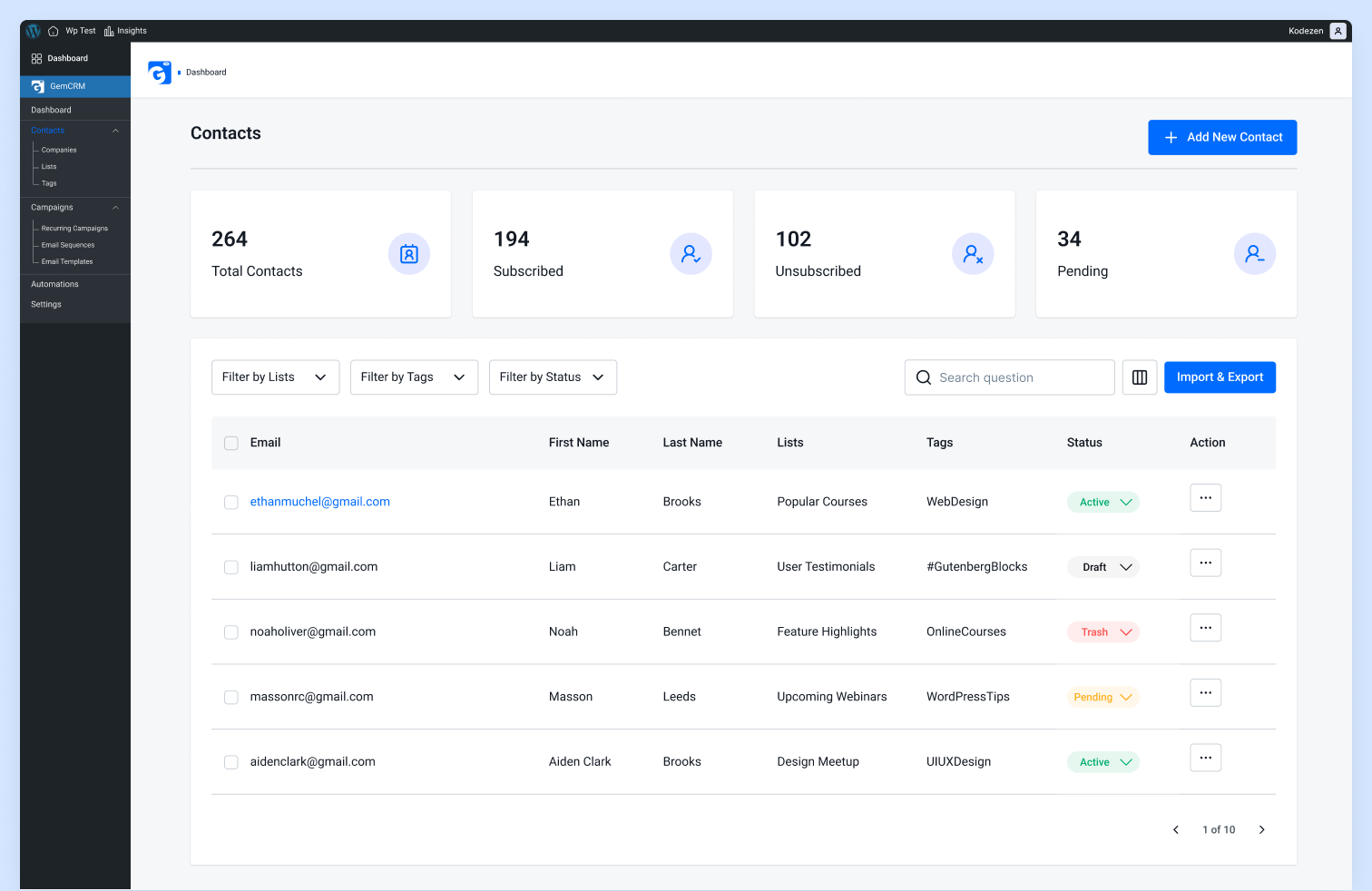Viewport: 1372px width, 891px height.
Task: Collapse the Contacts sidebar section
Action: point(115,130)
